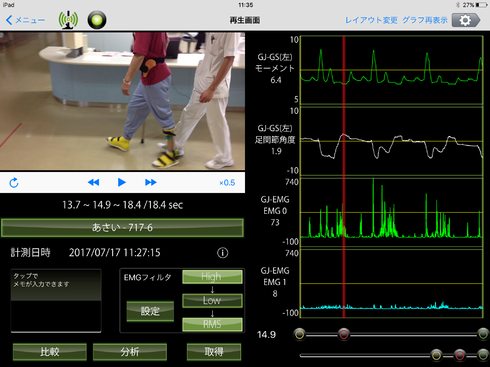
Task: Select the yellow handle on lower slider
Action: tap(436, 356)
